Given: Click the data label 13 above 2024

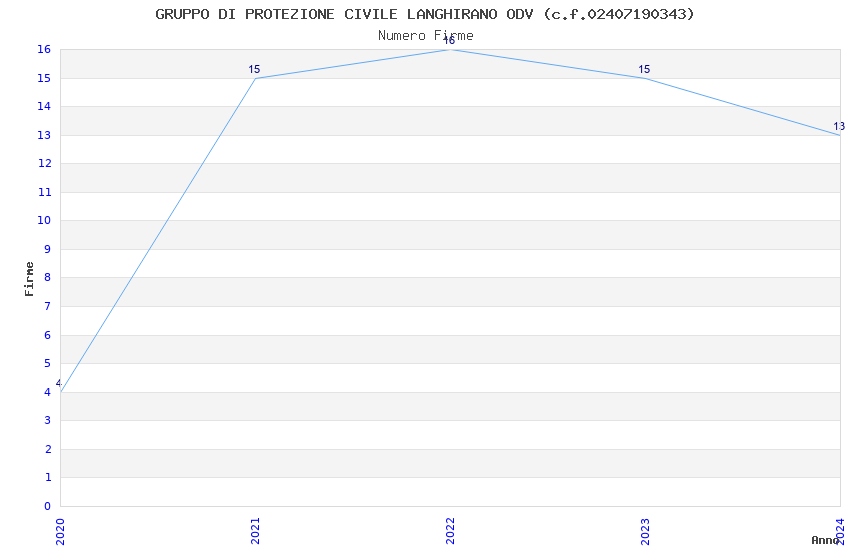Looking at the screenshot, I should [839, 126].
